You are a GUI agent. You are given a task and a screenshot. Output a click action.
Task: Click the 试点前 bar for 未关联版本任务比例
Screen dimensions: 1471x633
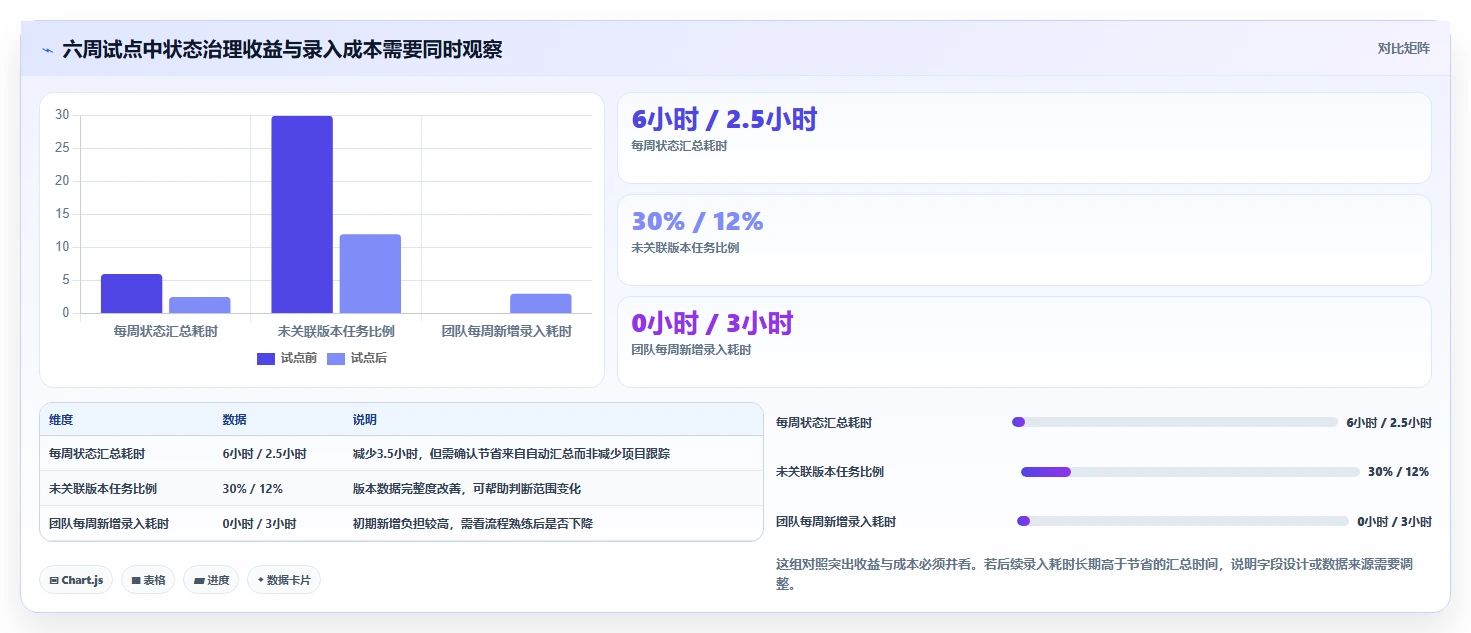click(302, 214)
